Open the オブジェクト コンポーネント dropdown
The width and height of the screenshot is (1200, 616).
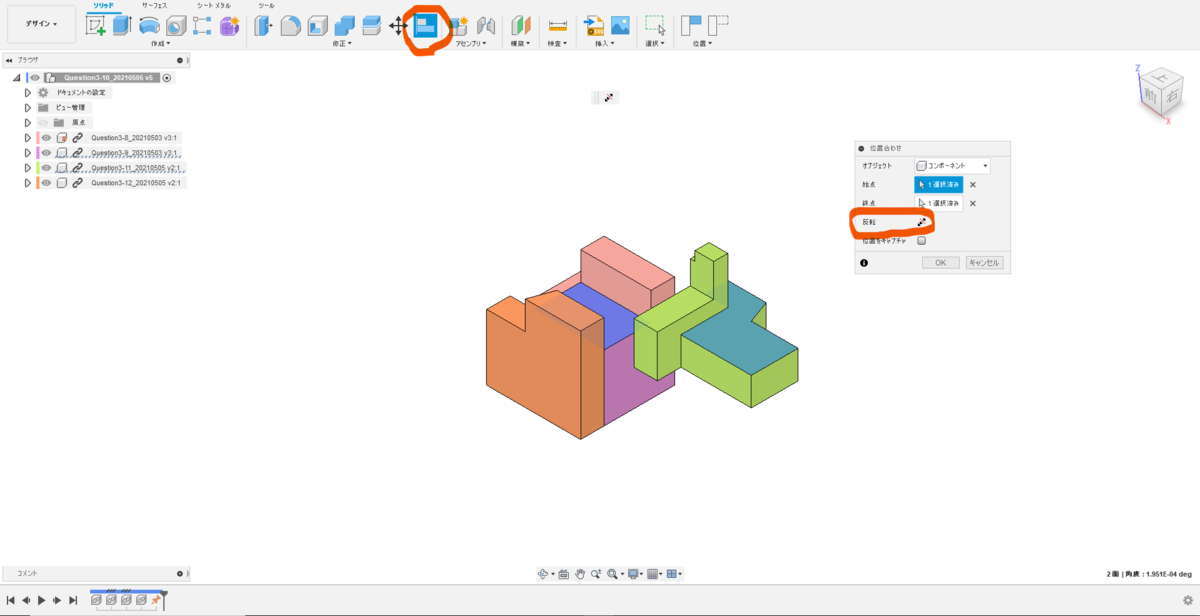[x=953, y=165]
